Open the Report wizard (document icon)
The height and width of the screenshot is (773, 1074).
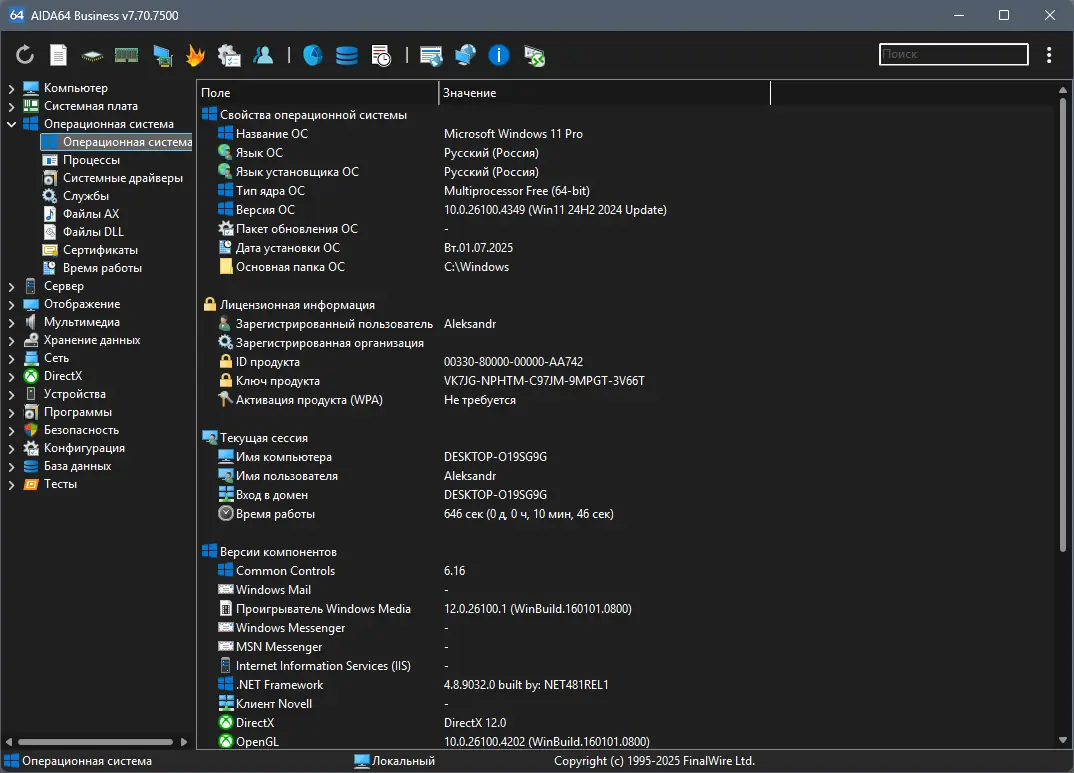(58, 55)
